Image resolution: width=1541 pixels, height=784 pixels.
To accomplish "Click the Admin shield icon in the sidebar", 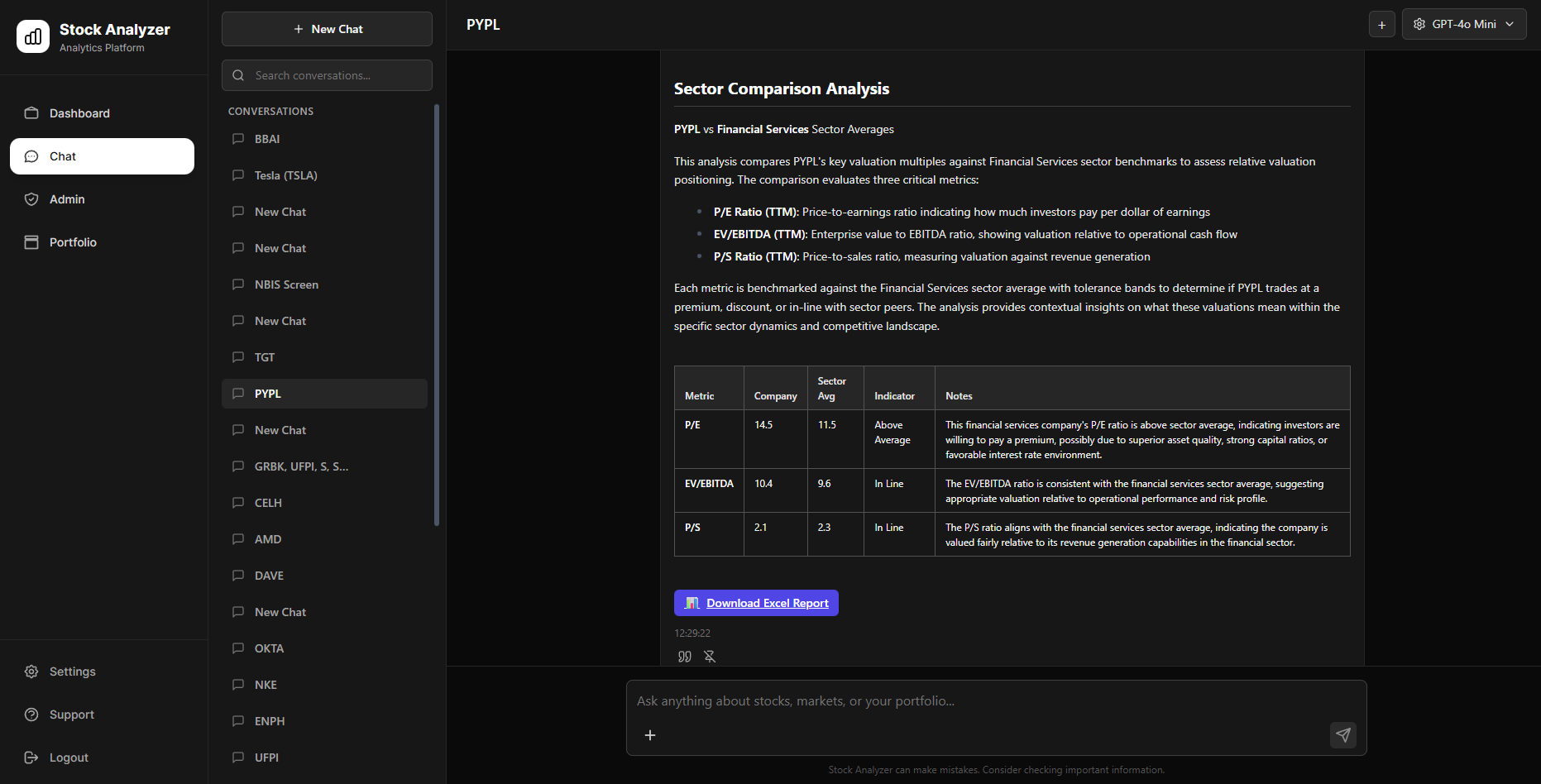I will [x=31, y=198].
